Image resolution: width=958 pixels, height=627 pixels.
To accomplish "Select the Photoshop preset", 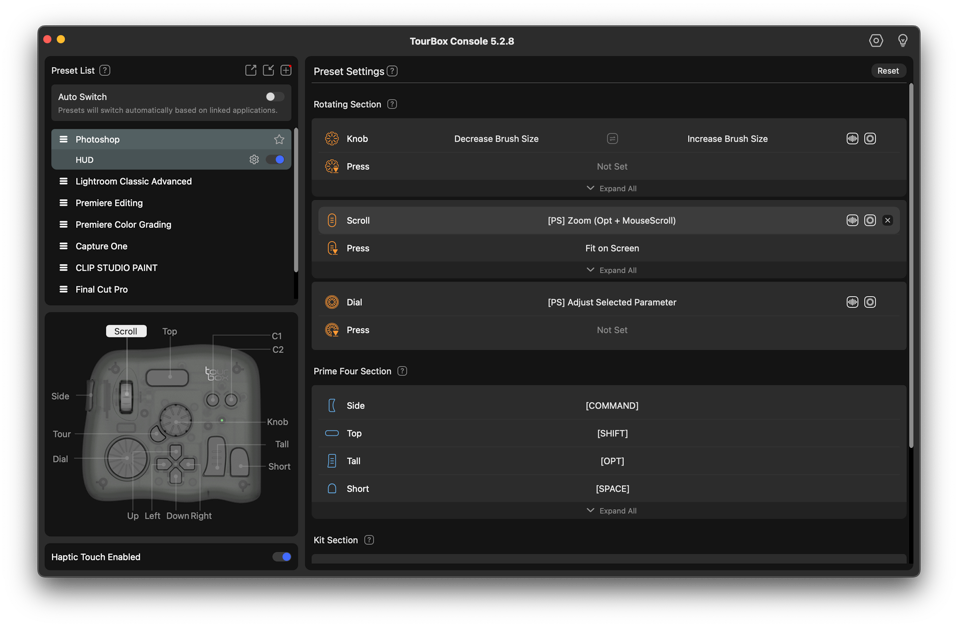I will pyautogui.click(x=171, y=139).
